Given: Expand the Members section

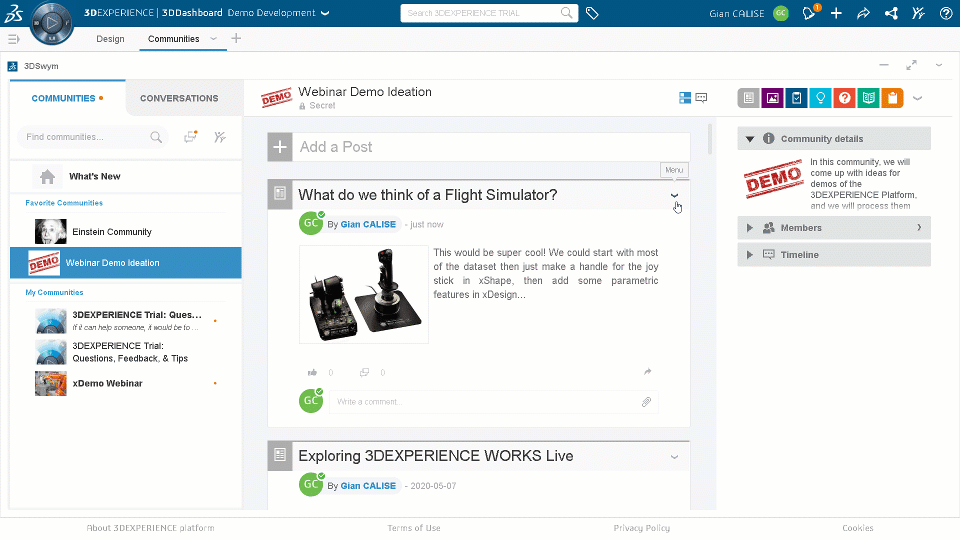Looking at the screenshot, I should (x=750, y=228).
